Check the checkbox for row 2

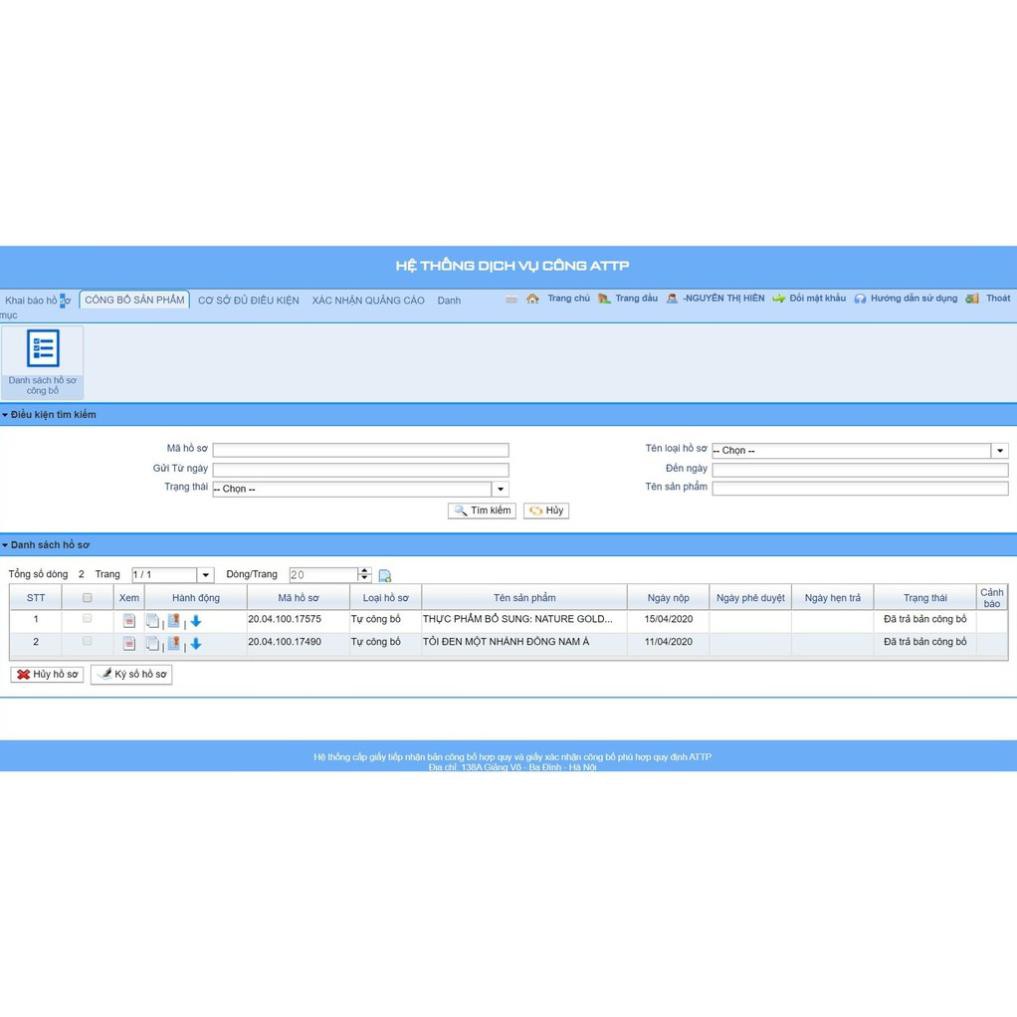click(x=87, y=642)
